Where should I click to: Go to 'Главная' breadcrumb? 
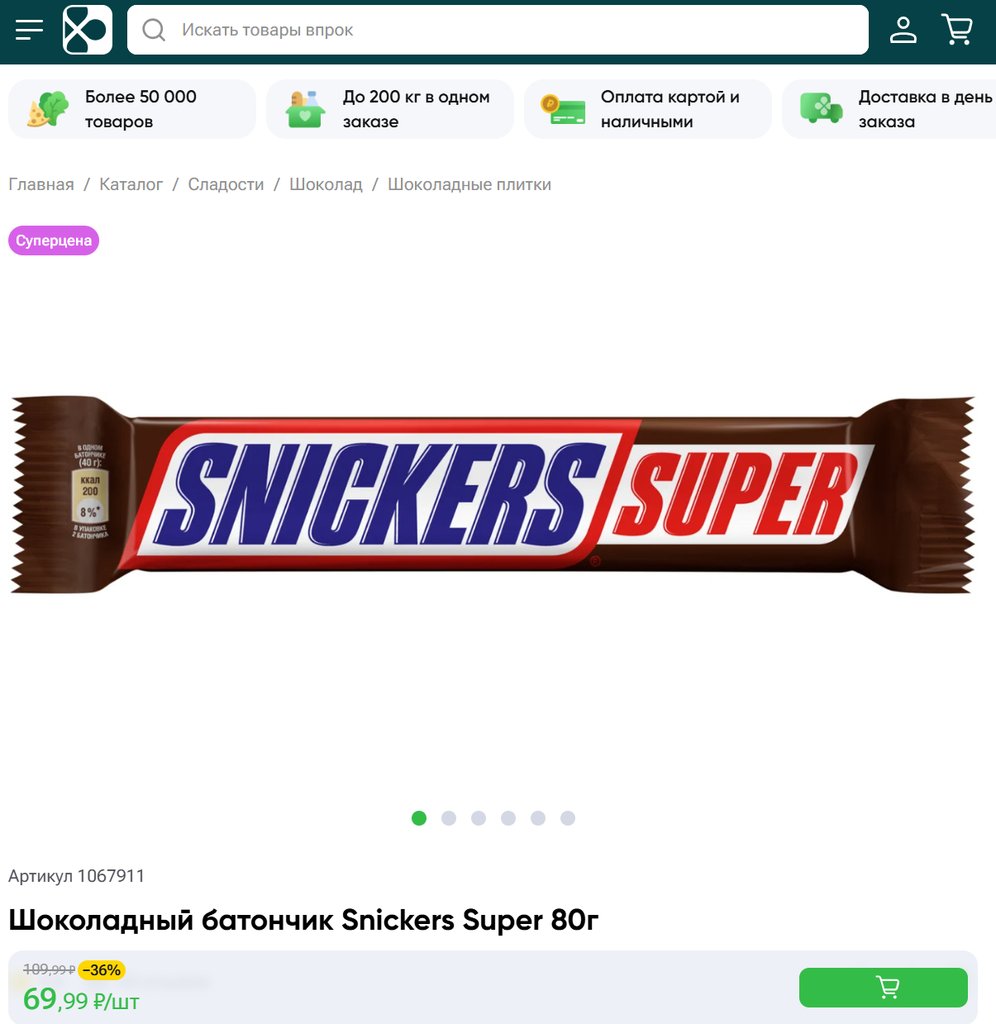[41, 185]
